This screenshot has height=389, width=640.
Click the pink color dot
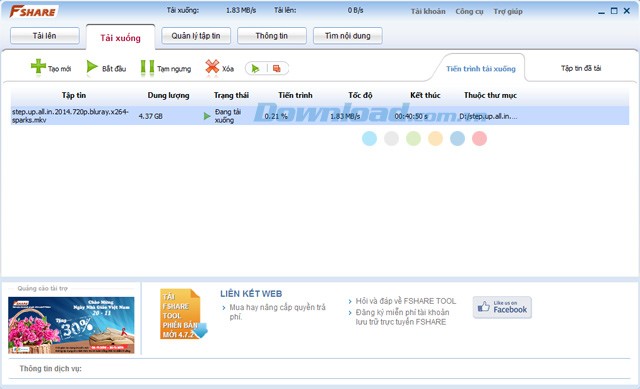480,138
